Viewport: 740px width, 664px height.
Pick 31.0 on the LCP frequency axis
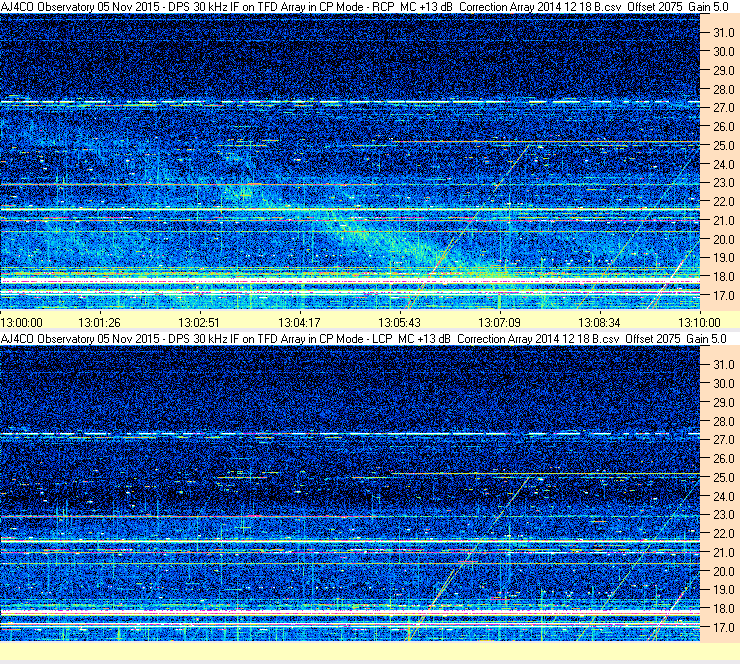[723, 365]
